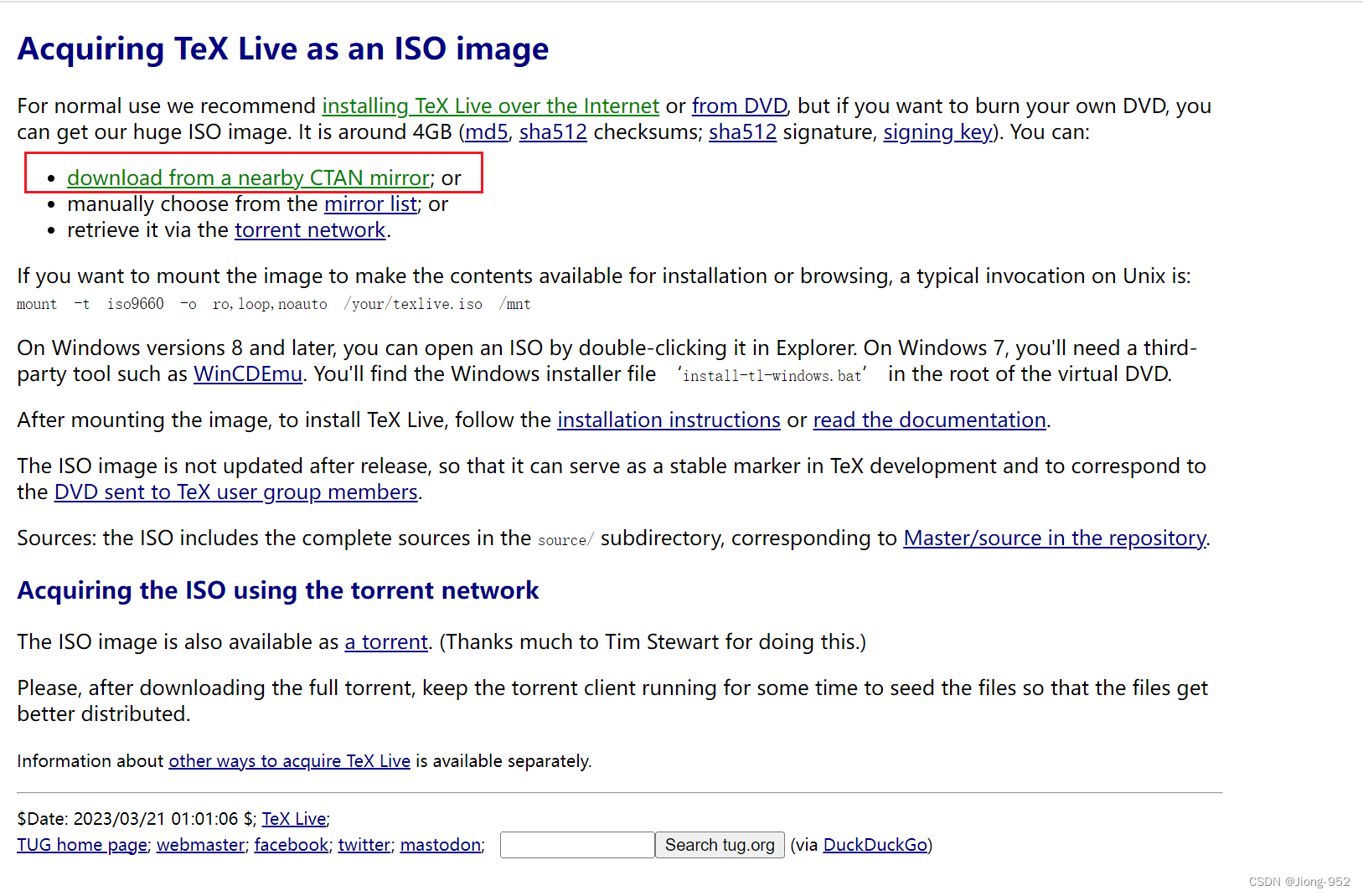Open the 'signing key' link
This screenshot has width=1363, height=896.
coord(937,132)
